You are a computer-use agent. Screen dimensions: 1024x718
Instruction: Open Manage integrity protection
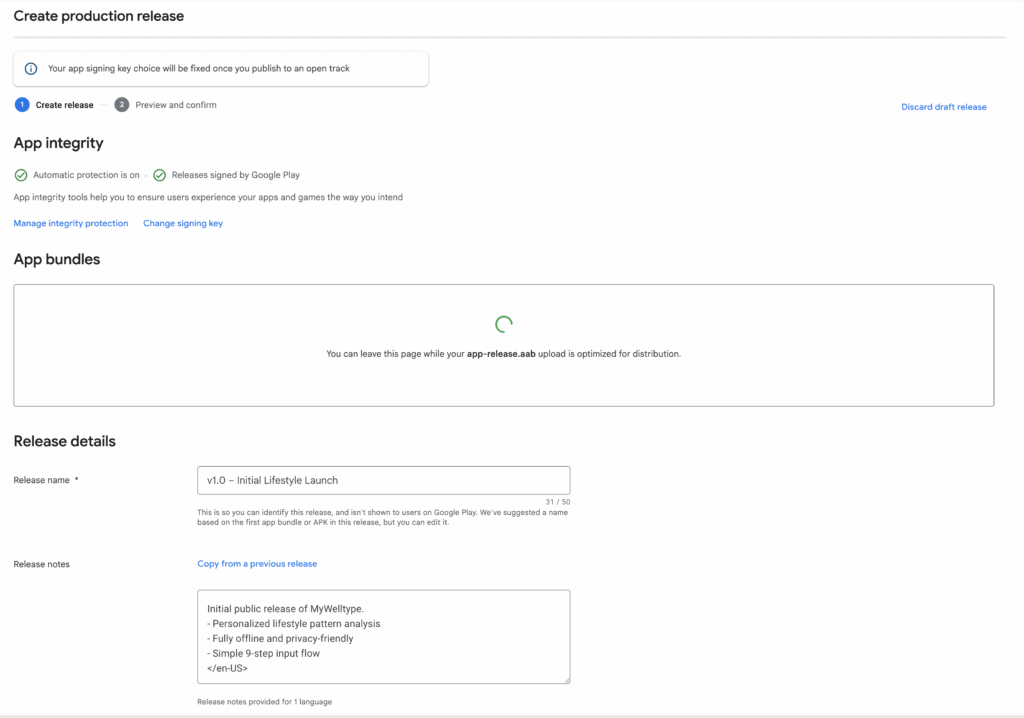tap(71, 223)
